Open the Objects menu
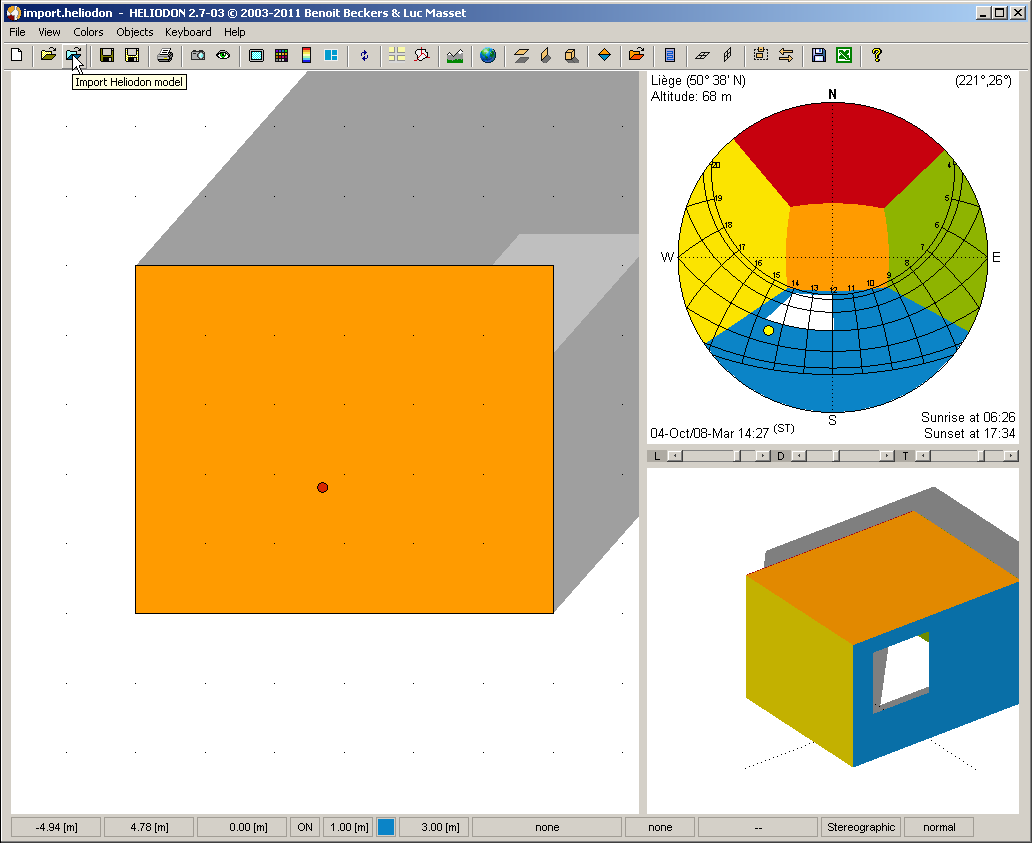 [x=135, y=32]
